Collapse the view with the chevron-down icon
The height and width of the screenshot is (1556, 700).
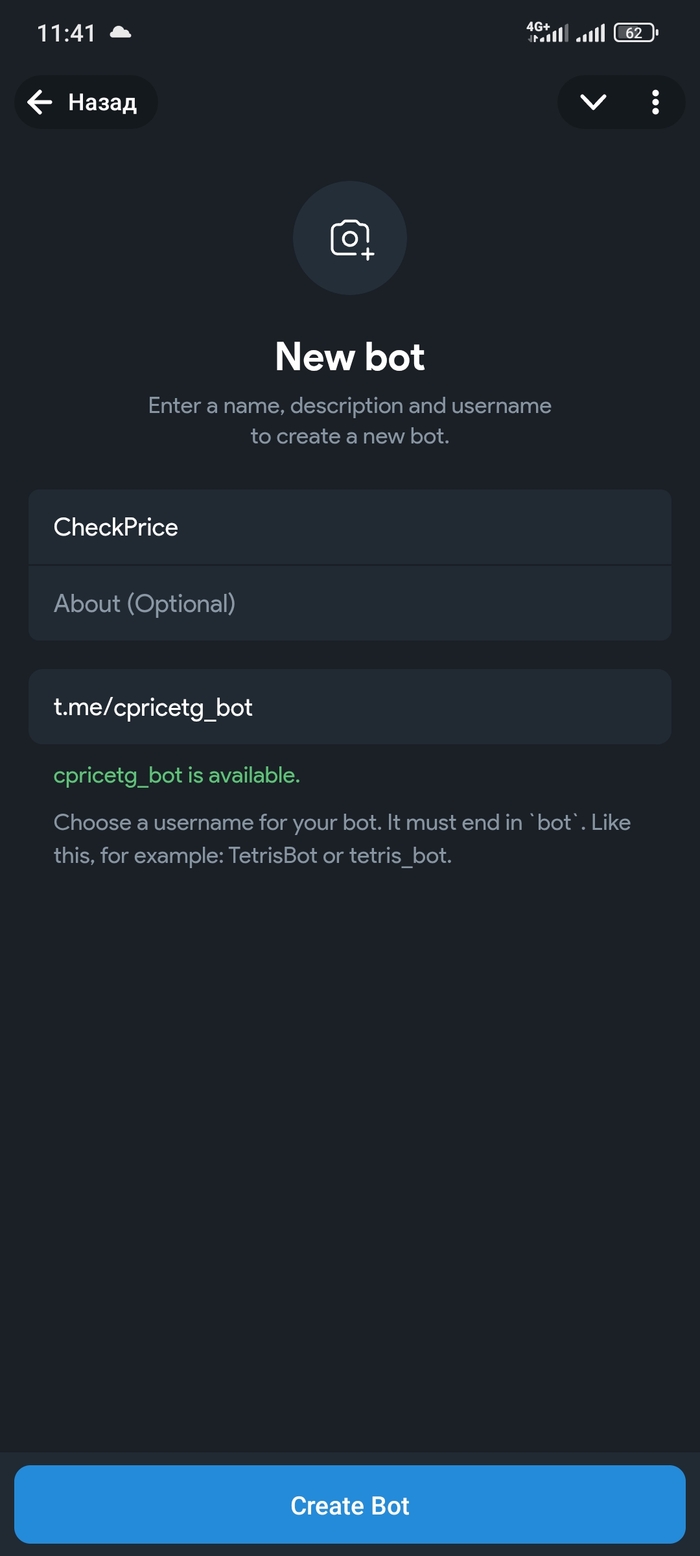[x=593, y=102]
